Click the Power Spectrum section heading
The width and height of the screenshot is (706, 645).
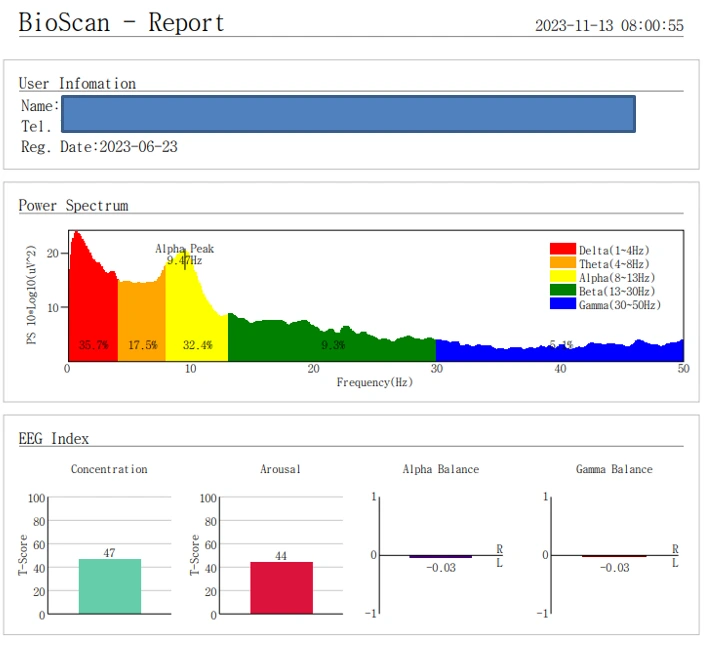click(x=73, y=205)
